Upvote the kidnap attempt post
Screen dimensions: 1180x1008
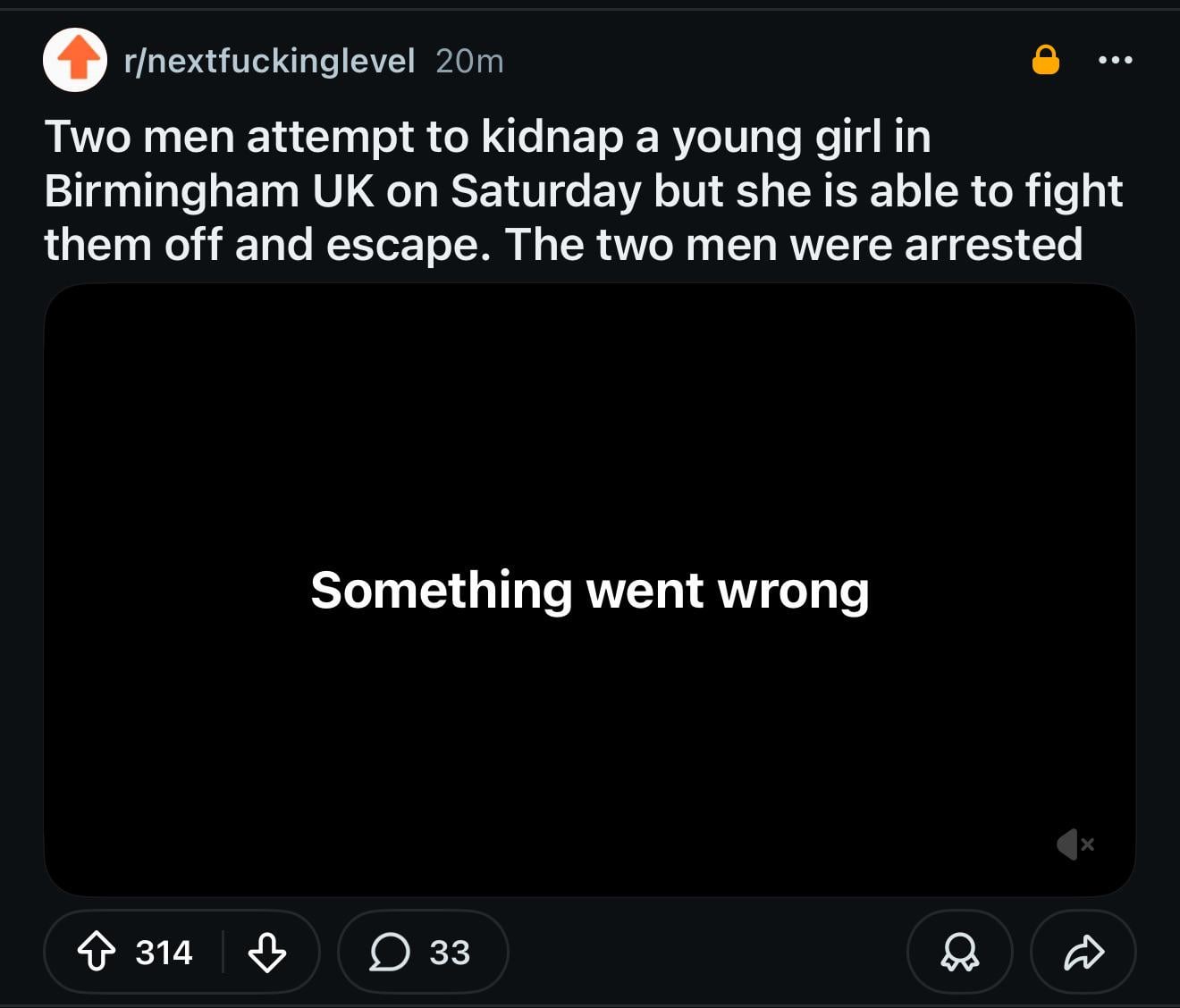(x=97, y=952)
